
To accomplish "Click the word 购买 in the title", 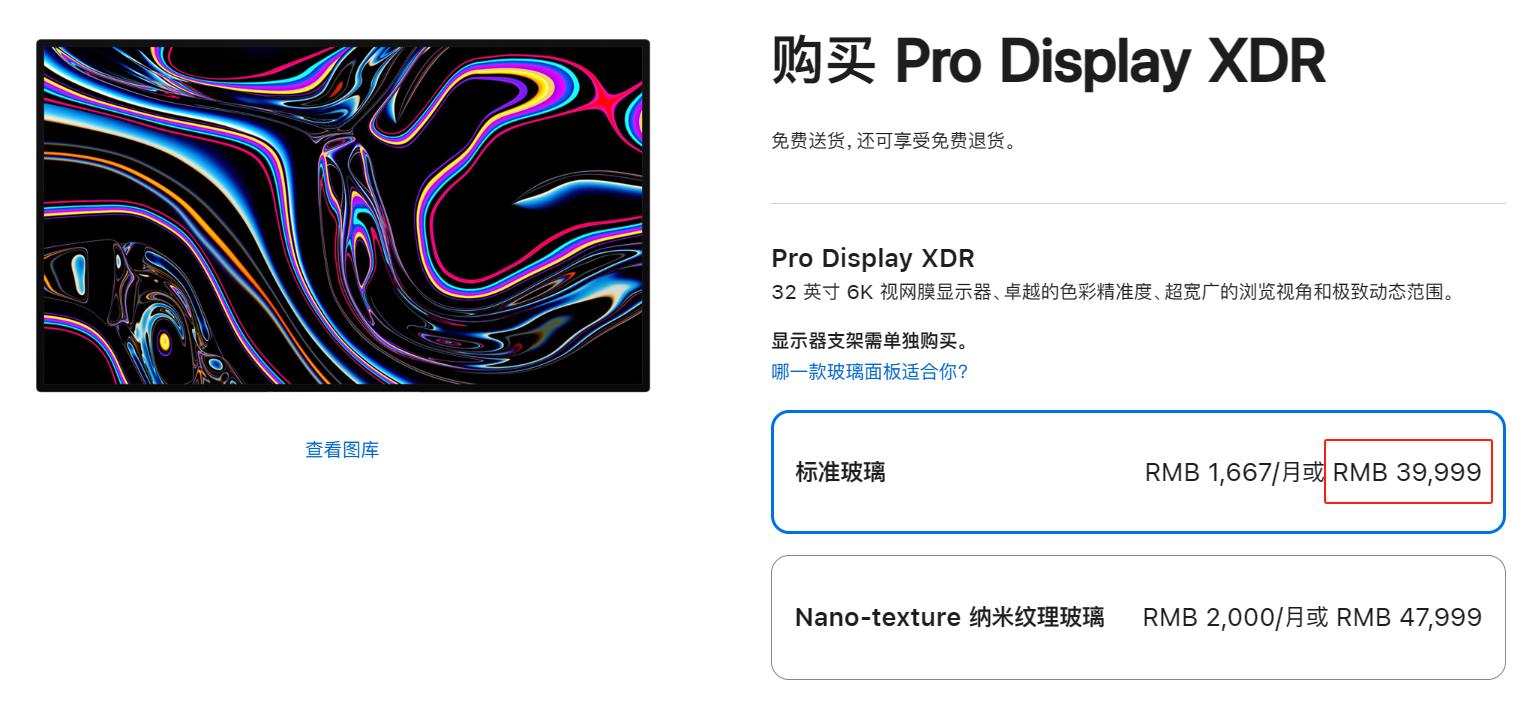I will point(823,62).
